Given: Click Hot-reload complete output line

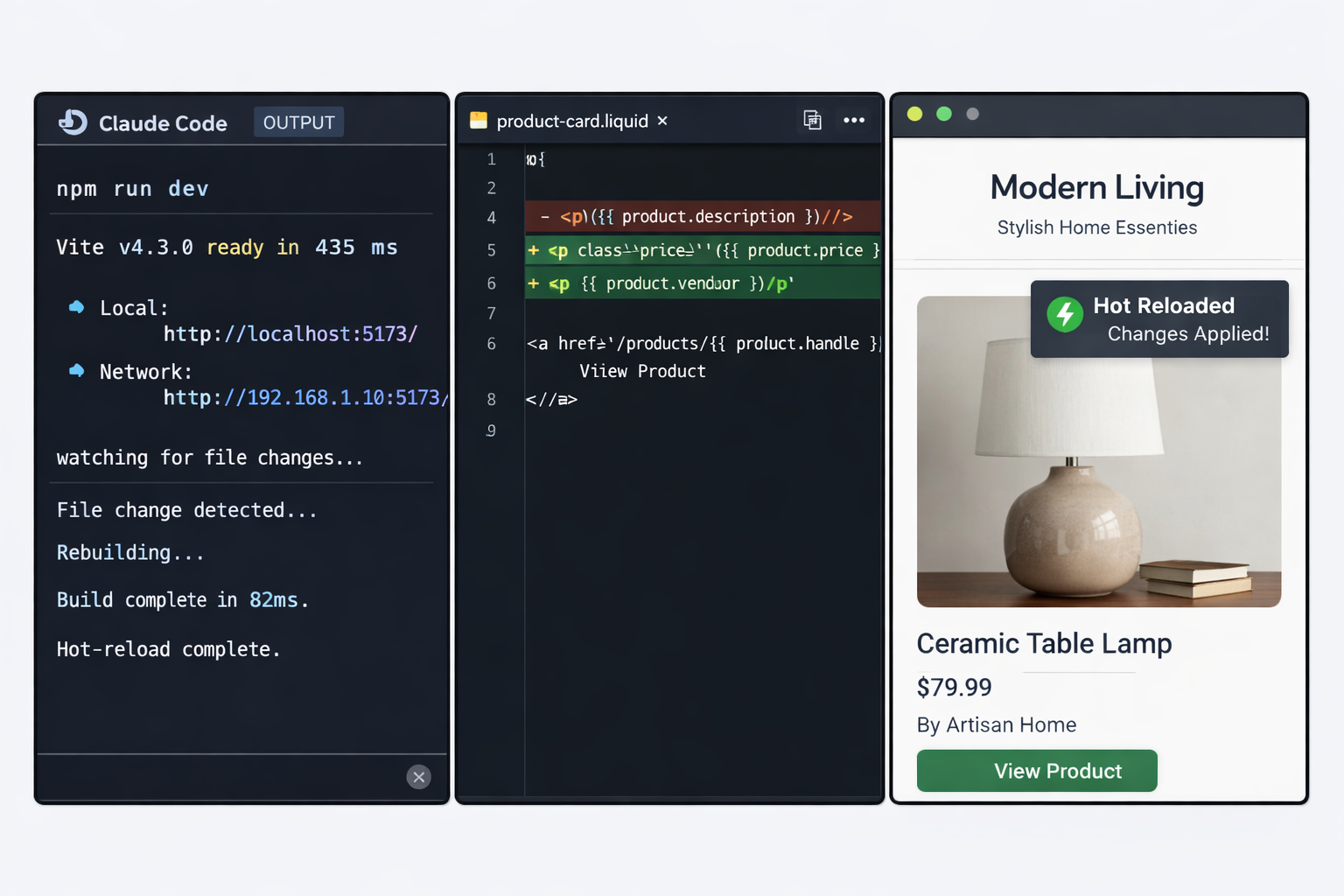Looking at the screenshot, I should (x=168, y=649).
